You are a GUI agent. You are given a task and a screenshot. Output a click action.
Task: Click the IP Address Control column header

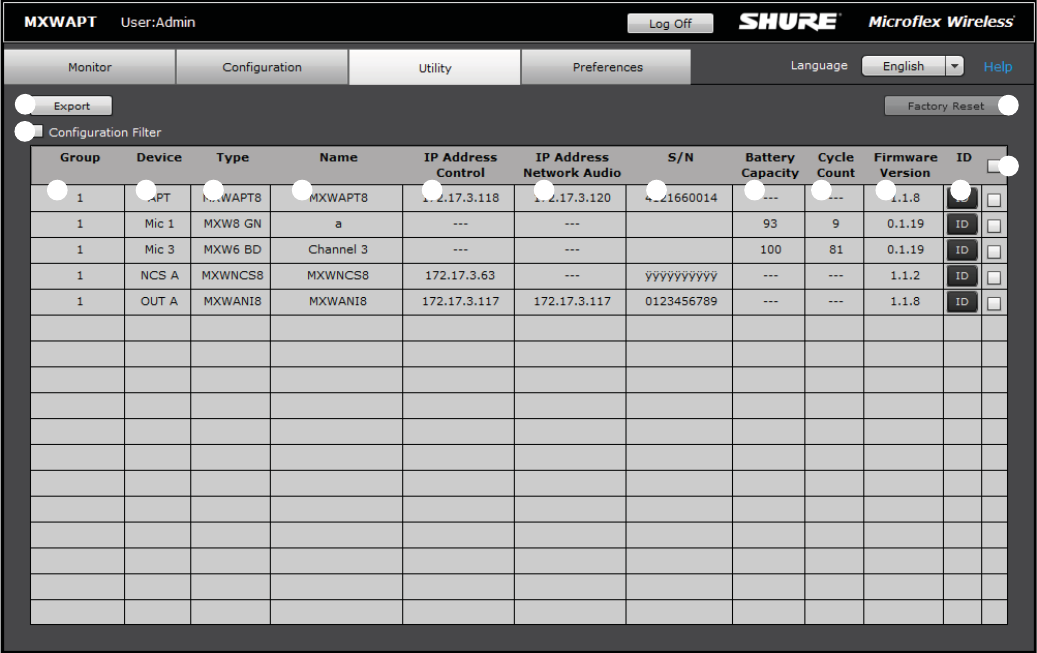(x=460, y=165)
